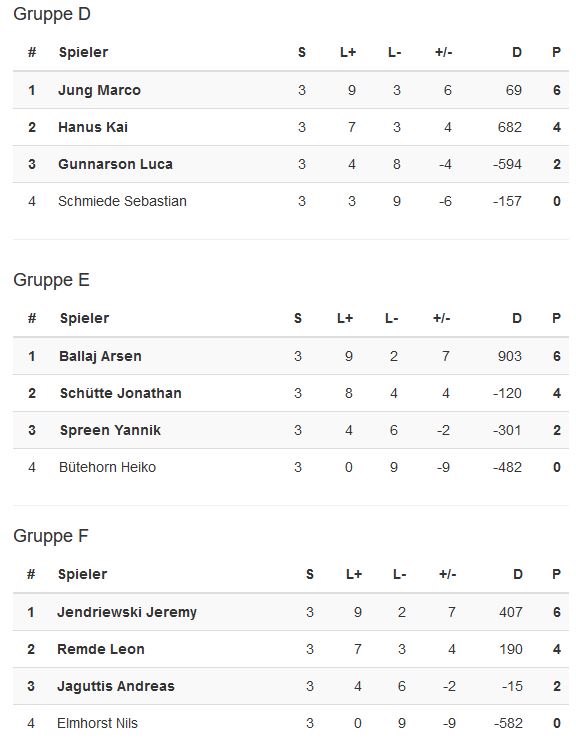Click Schütte Jonathan in Gruppe E
The height and width of the screenshot is (749, 576).
120,393
